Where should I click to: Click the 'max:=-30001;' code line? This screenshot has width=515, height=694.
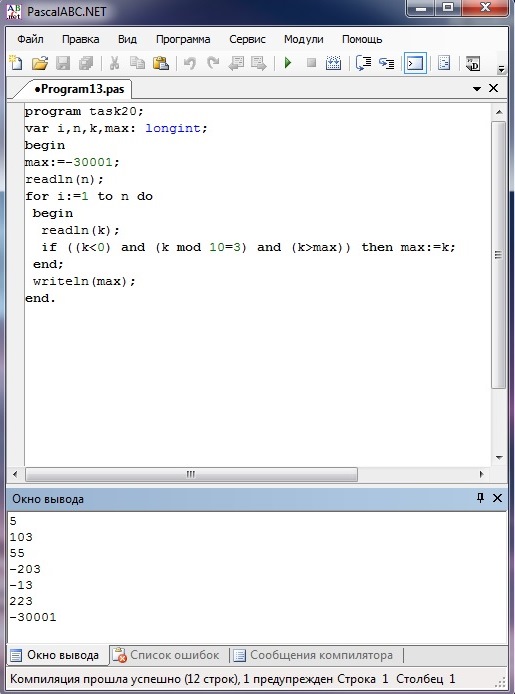72,162
